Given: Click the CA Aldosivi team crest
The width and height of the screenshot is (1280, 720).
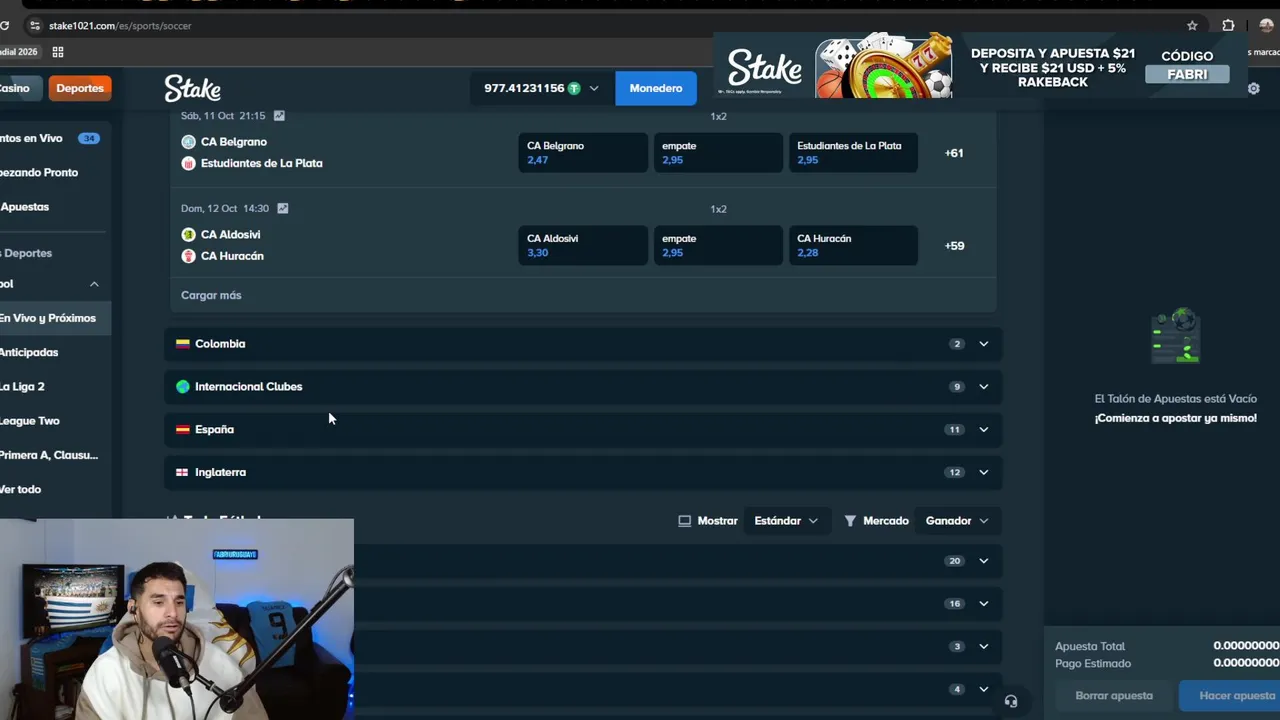Looking at the screenshot, I should (x=188, y=234).
